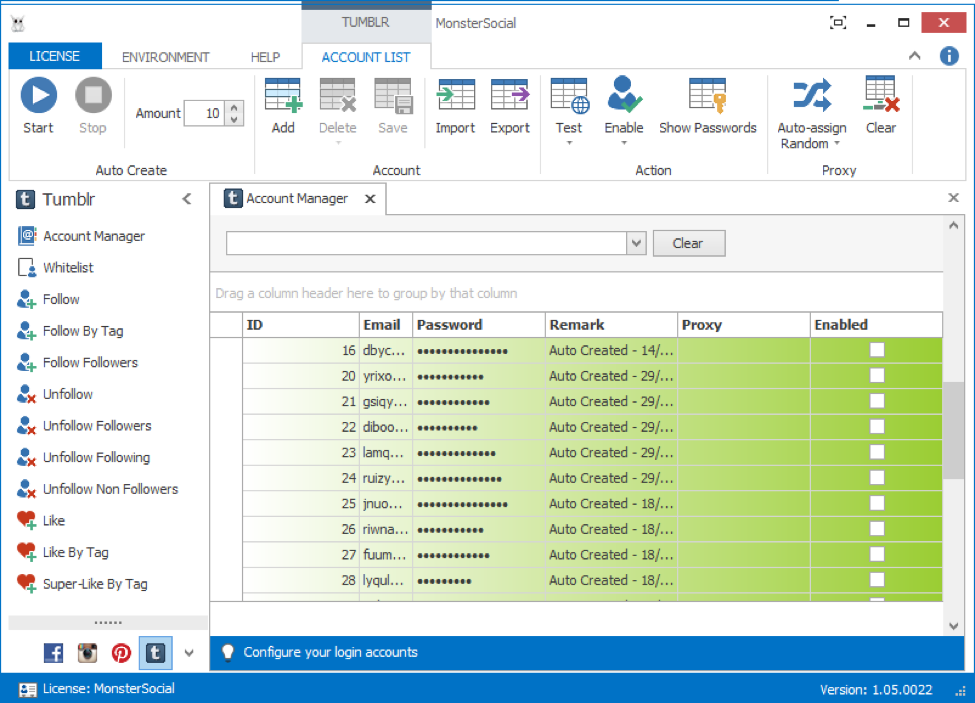Image resolution: width=975 pixels, height=703 pixels.
Task: Clear proxies using ribbon Clear icon
Action: tap(881, 96)
